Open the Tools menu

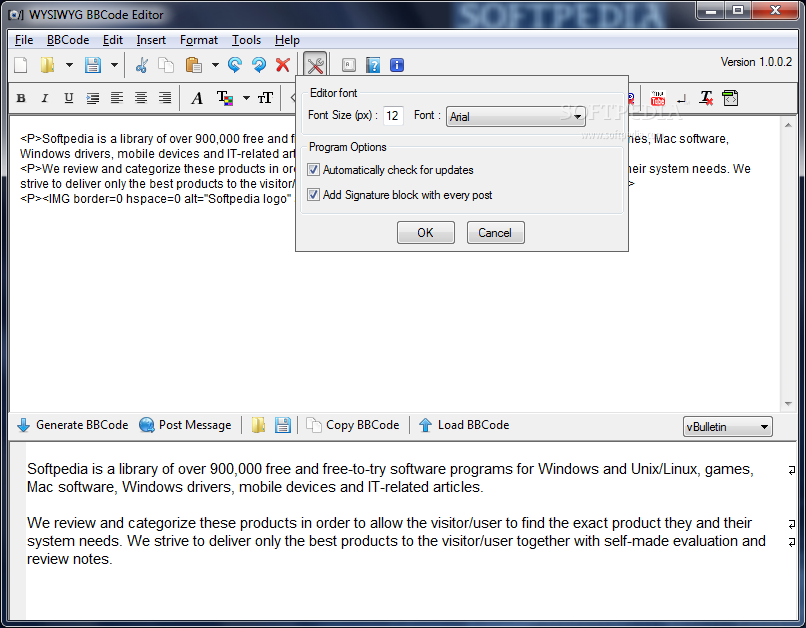246,40
